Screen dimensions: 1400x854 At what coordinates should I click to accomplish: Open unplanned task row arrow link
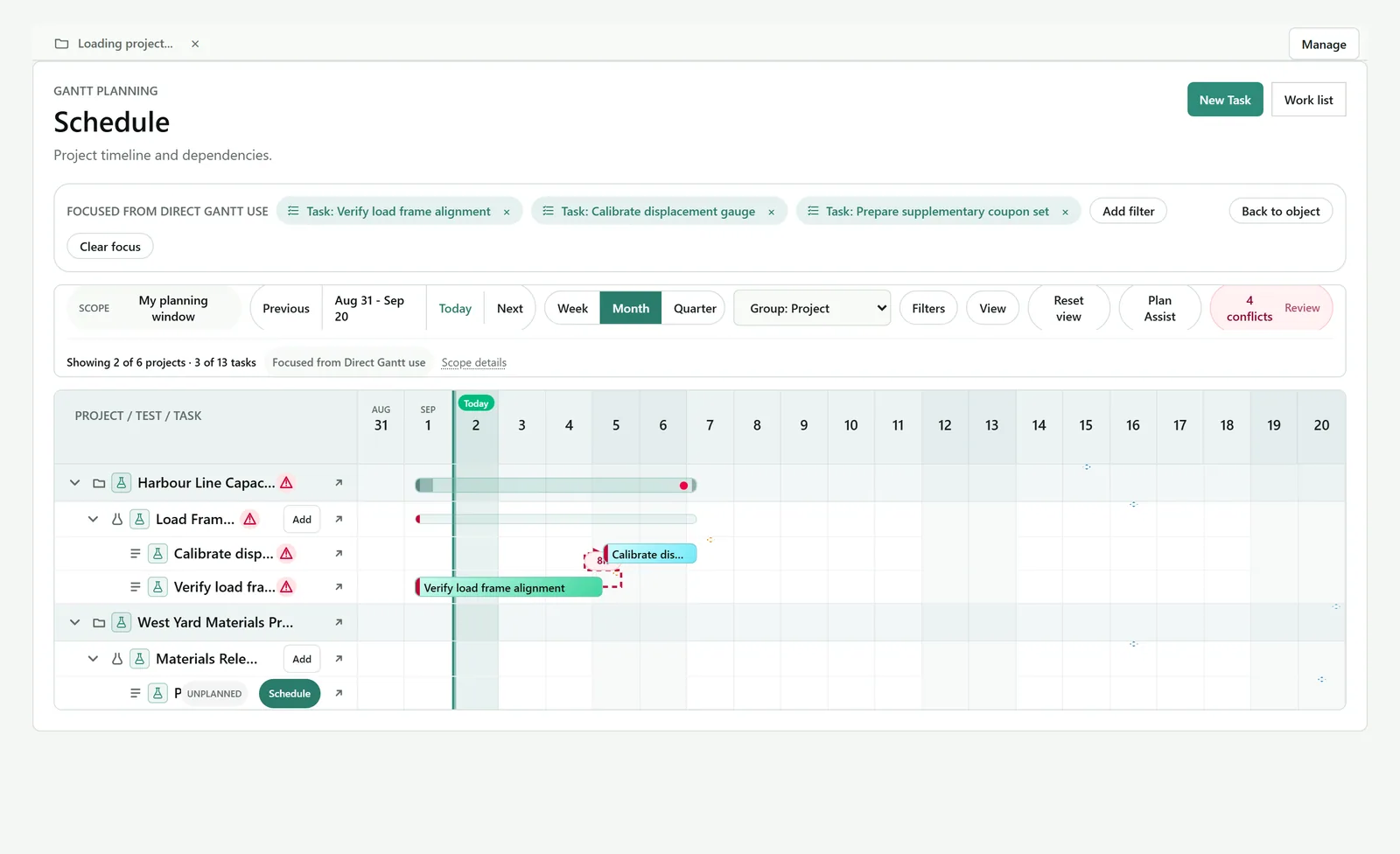pos(339,694)
